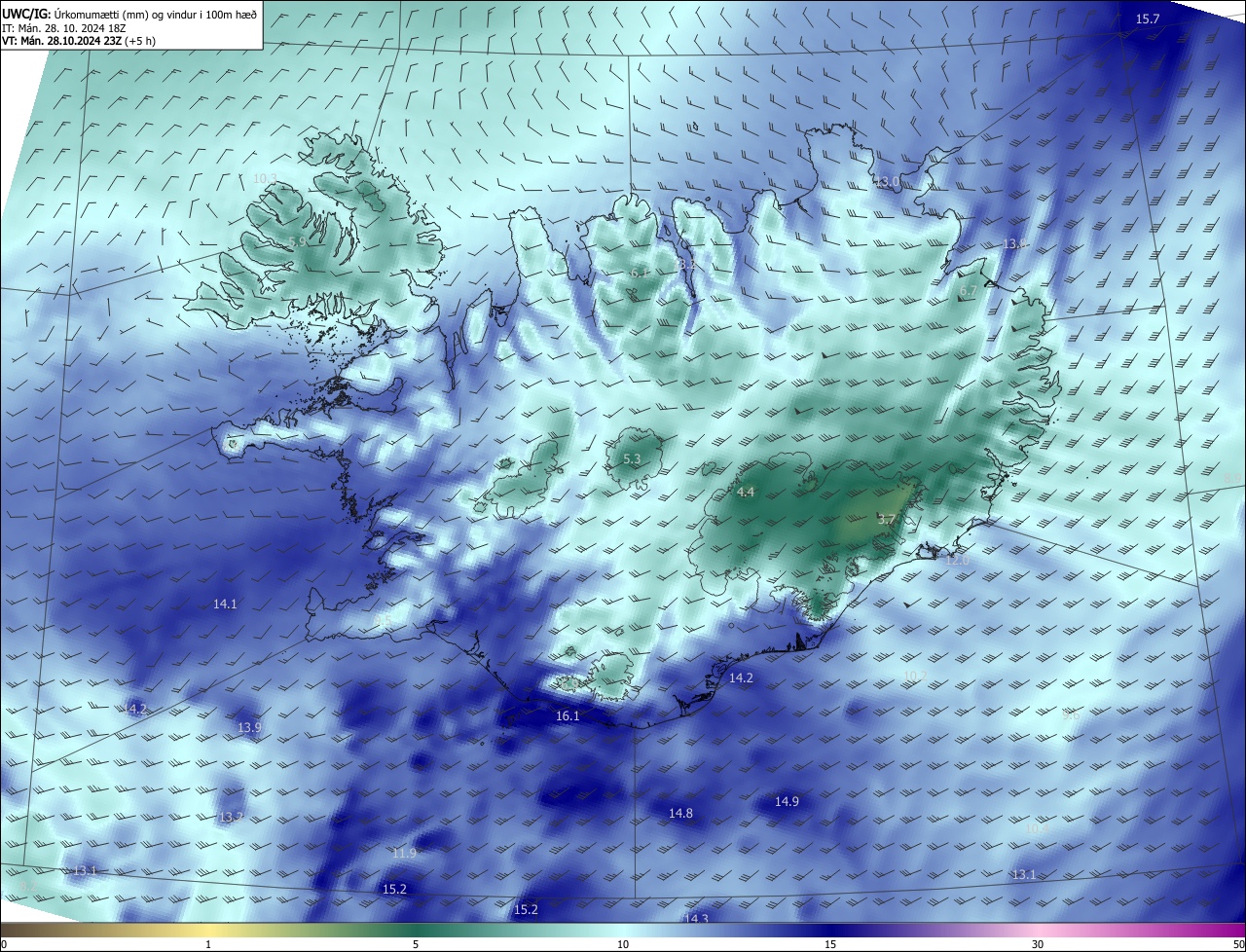Click the 3.7 minimum value label

pos(886,520)
